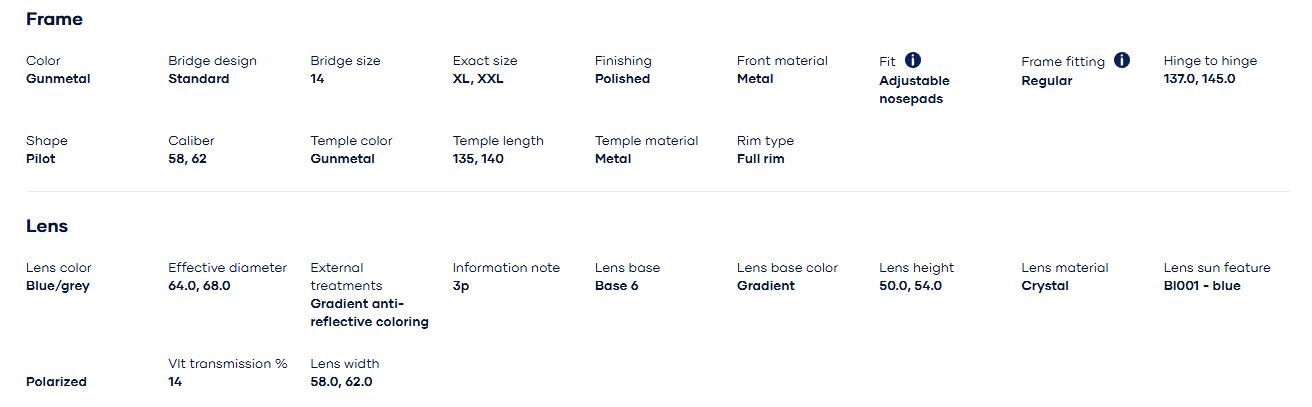Screen dimensions: 1312x407
Task: Select the Gunmetal color value under Color
Action: tap(58, 79)
